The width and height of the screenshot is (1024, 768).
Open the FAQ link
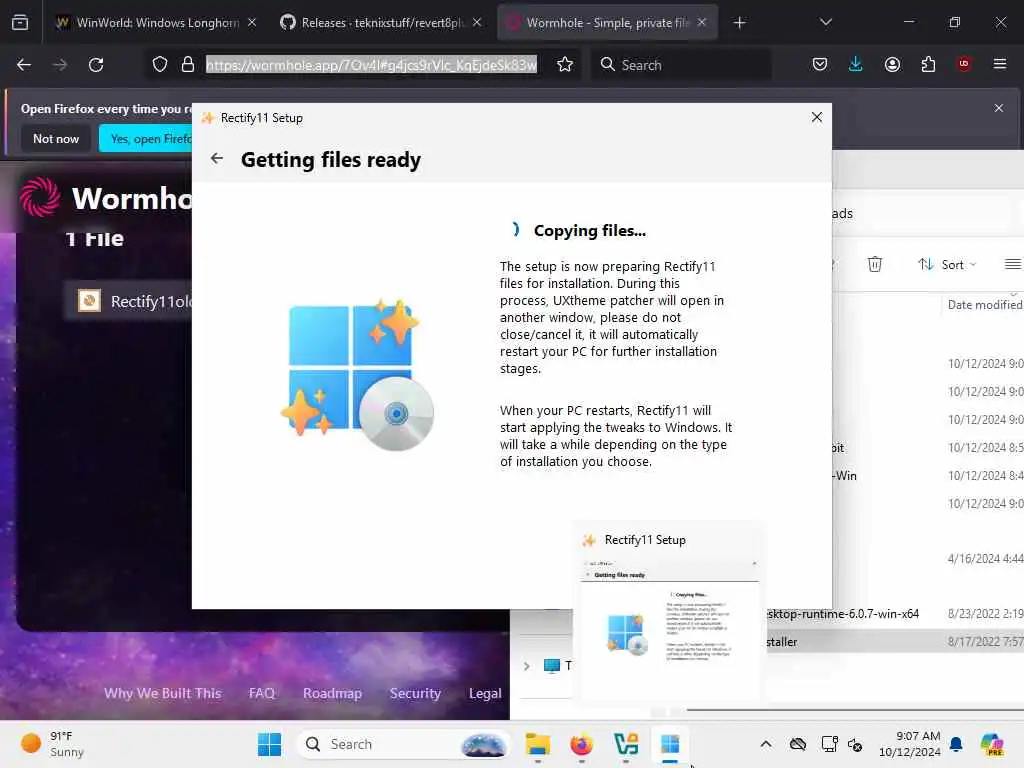262,693
